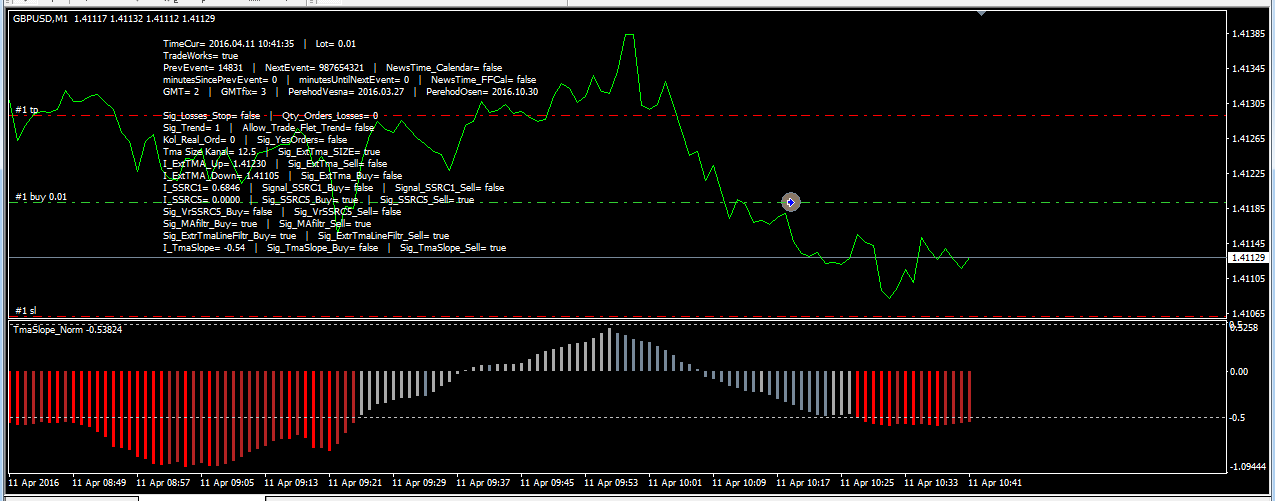
Task: Click the 'PrevEvent= 14831' text
Action: (x=202, y=68)
